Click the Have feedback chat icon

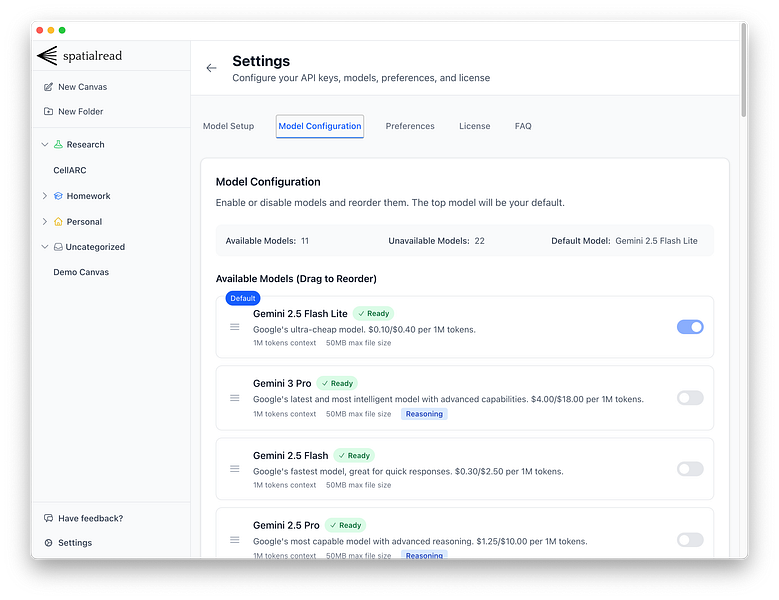[48, 518]
